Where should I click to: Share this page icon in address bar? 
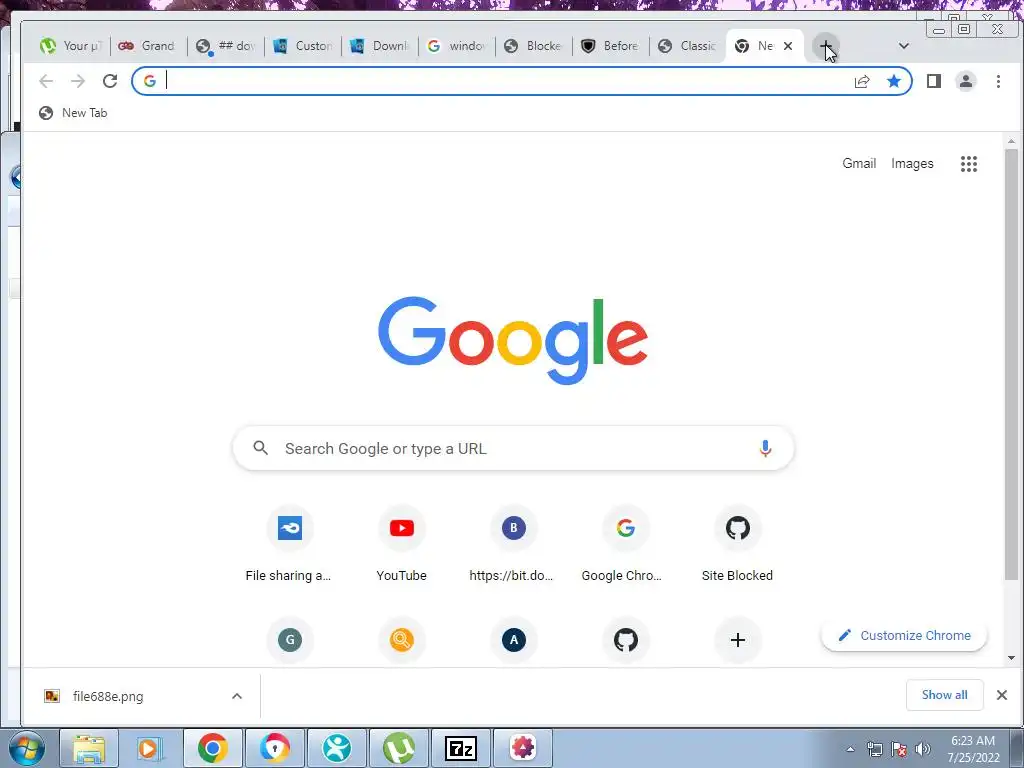pos(862,81)
